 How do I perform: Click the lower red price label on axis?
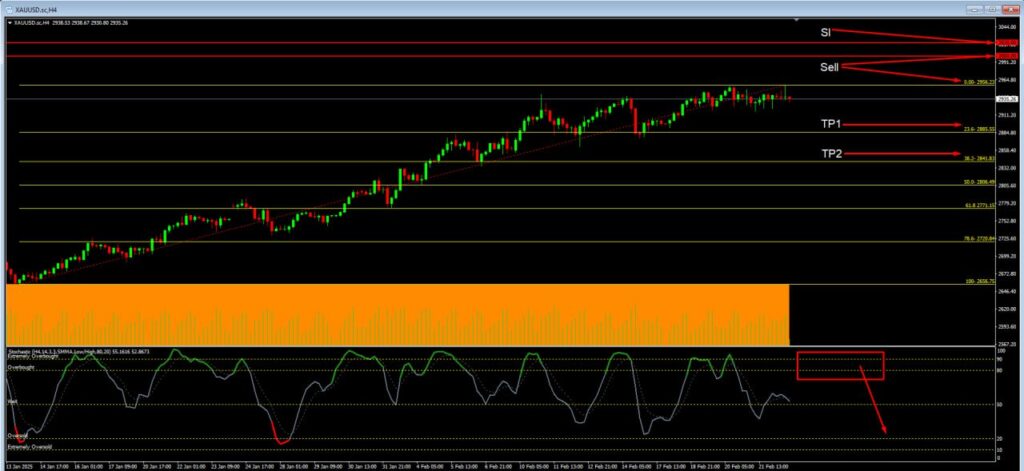click(1007, 56)
